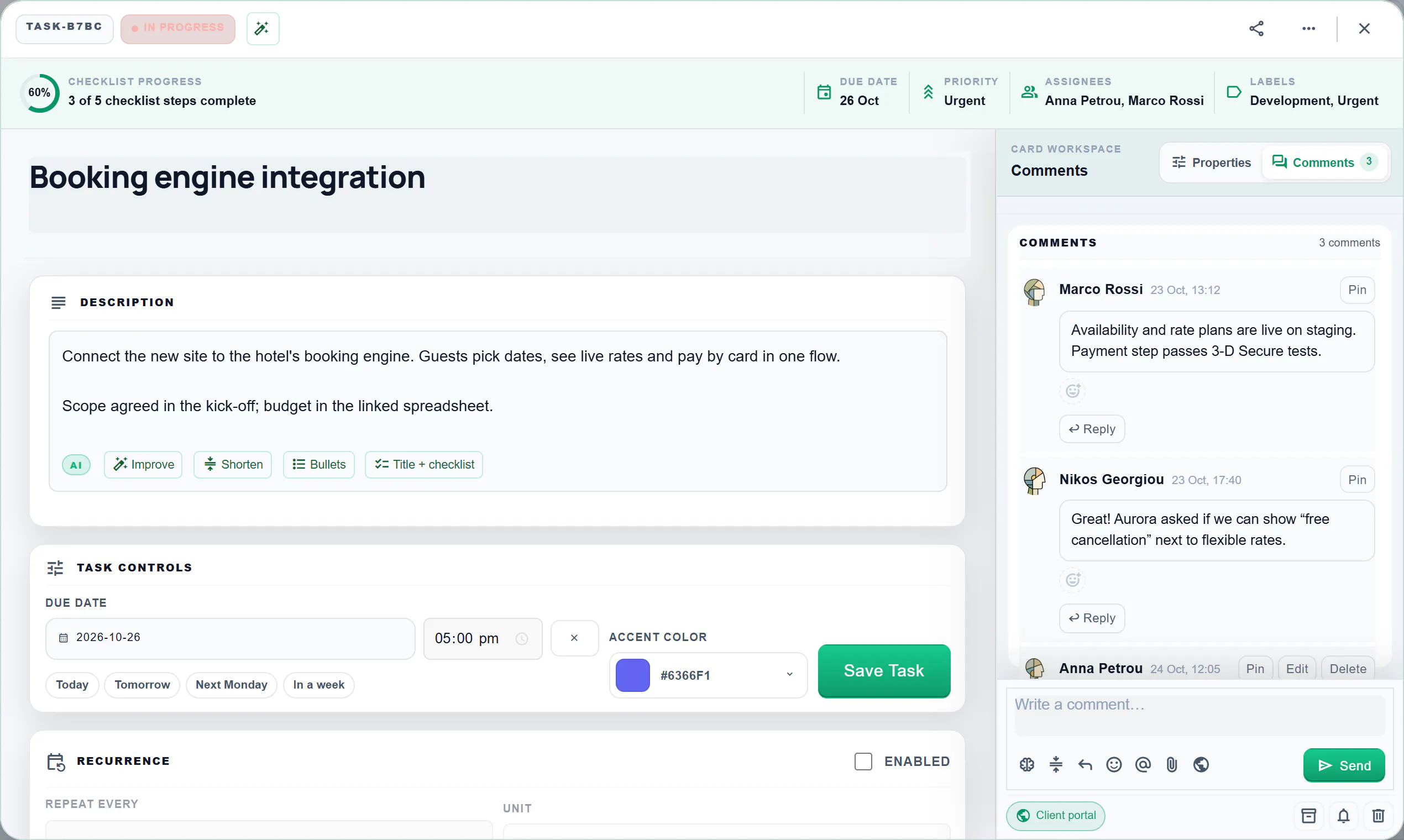Screen dimensions: 1404x840
Task: Click the @ mention icon
Action: [x=1143, y=765]
